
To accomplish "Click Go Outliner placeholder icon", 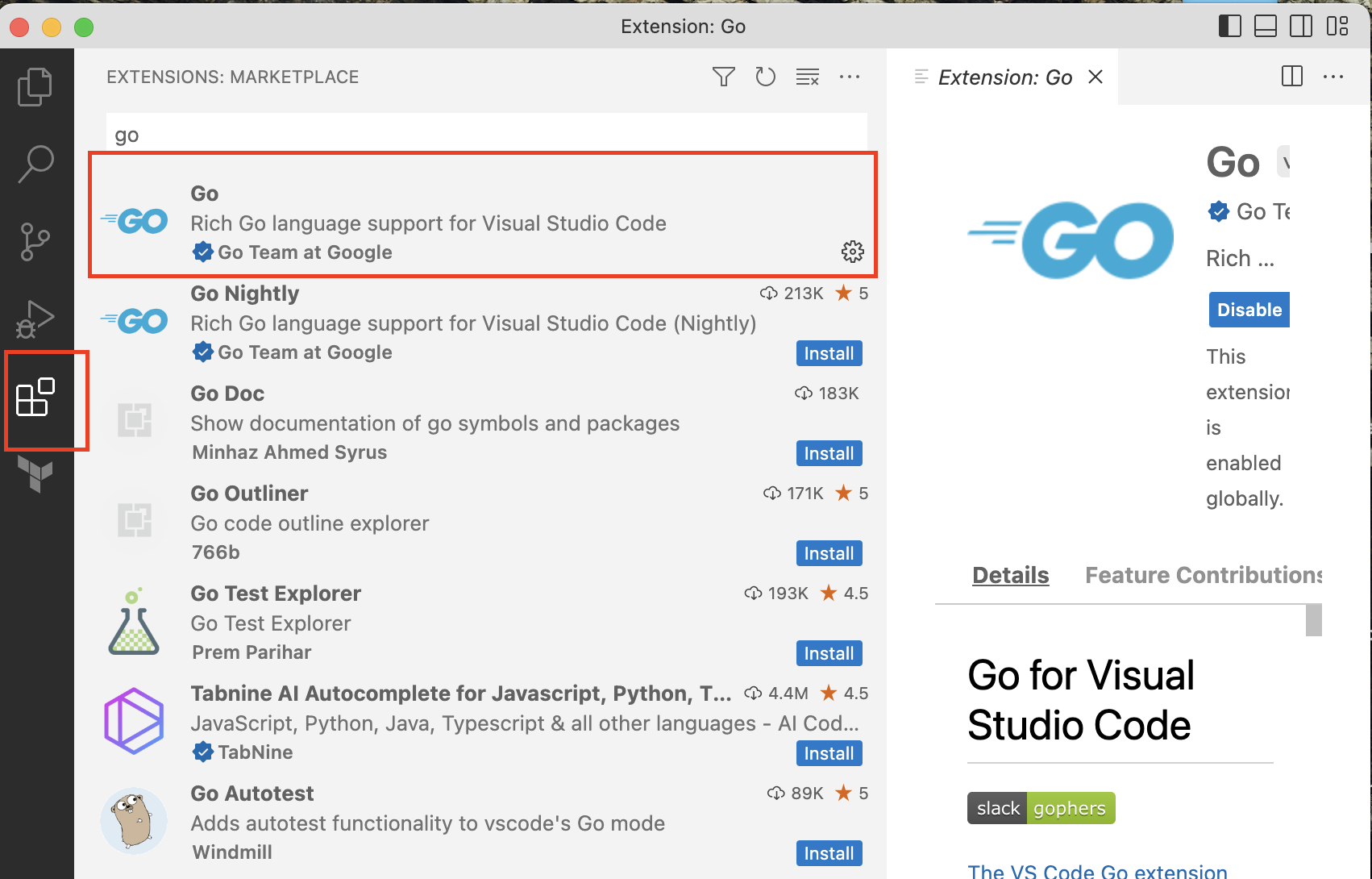I will (134, 521).
